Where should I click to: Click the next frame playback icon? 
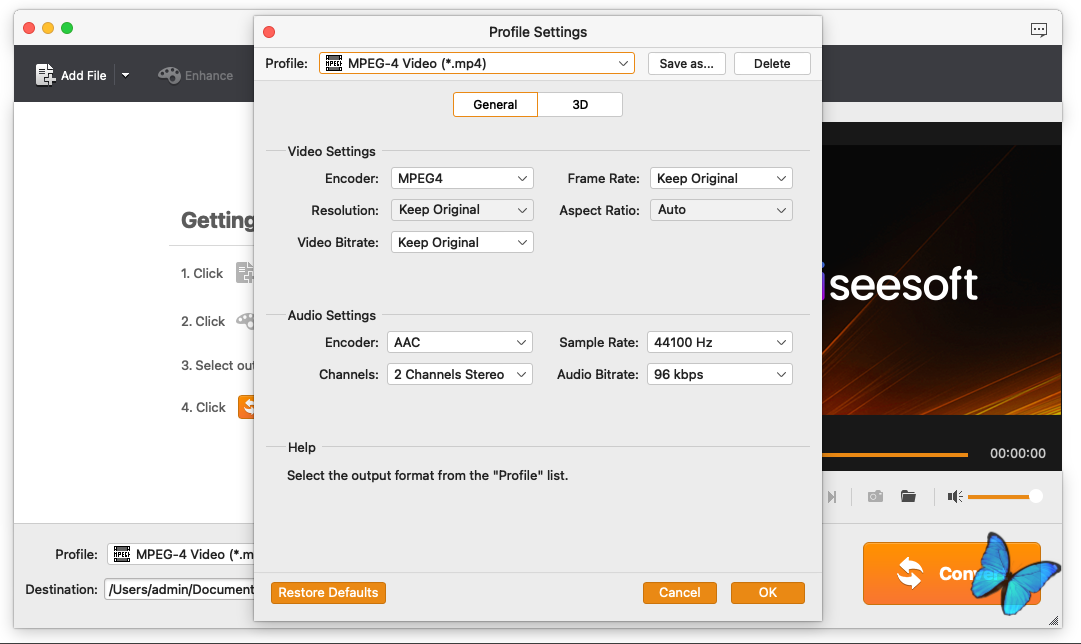point(832,496)
